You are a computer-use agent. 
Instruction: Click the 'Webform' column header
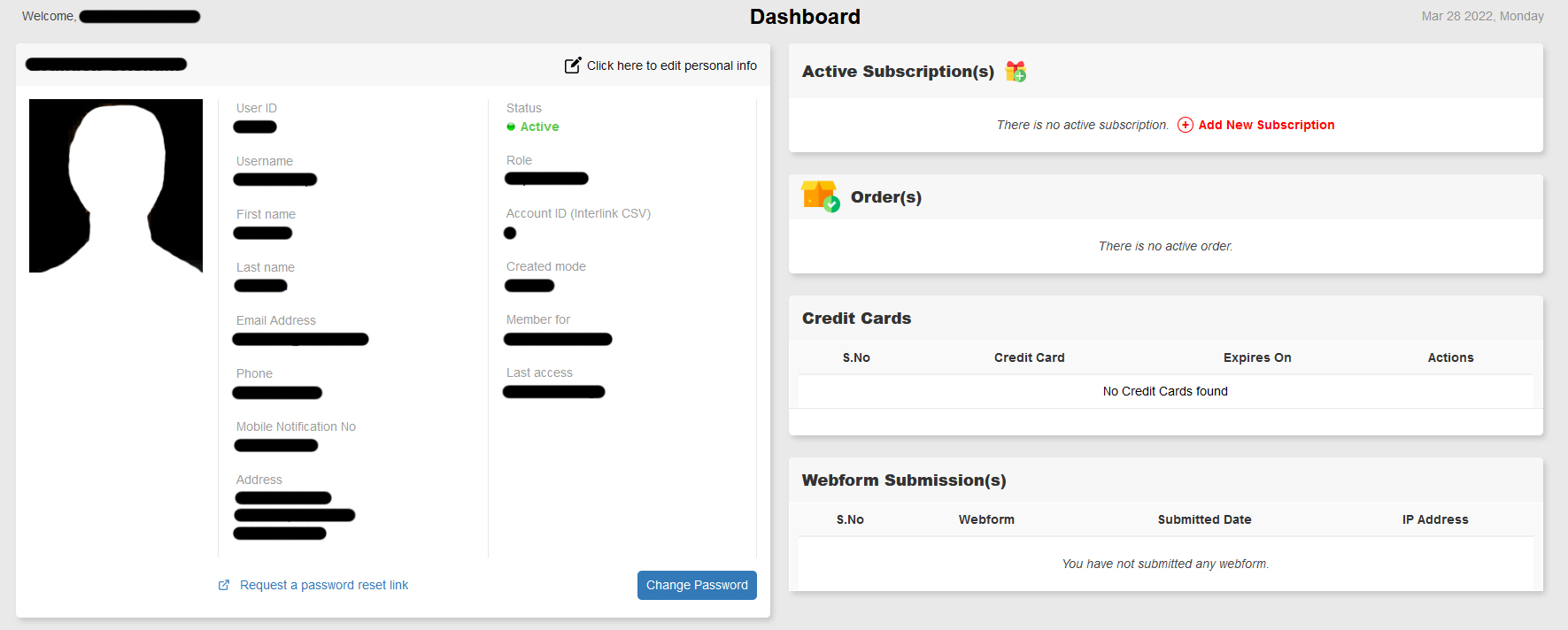coord(986,519)
